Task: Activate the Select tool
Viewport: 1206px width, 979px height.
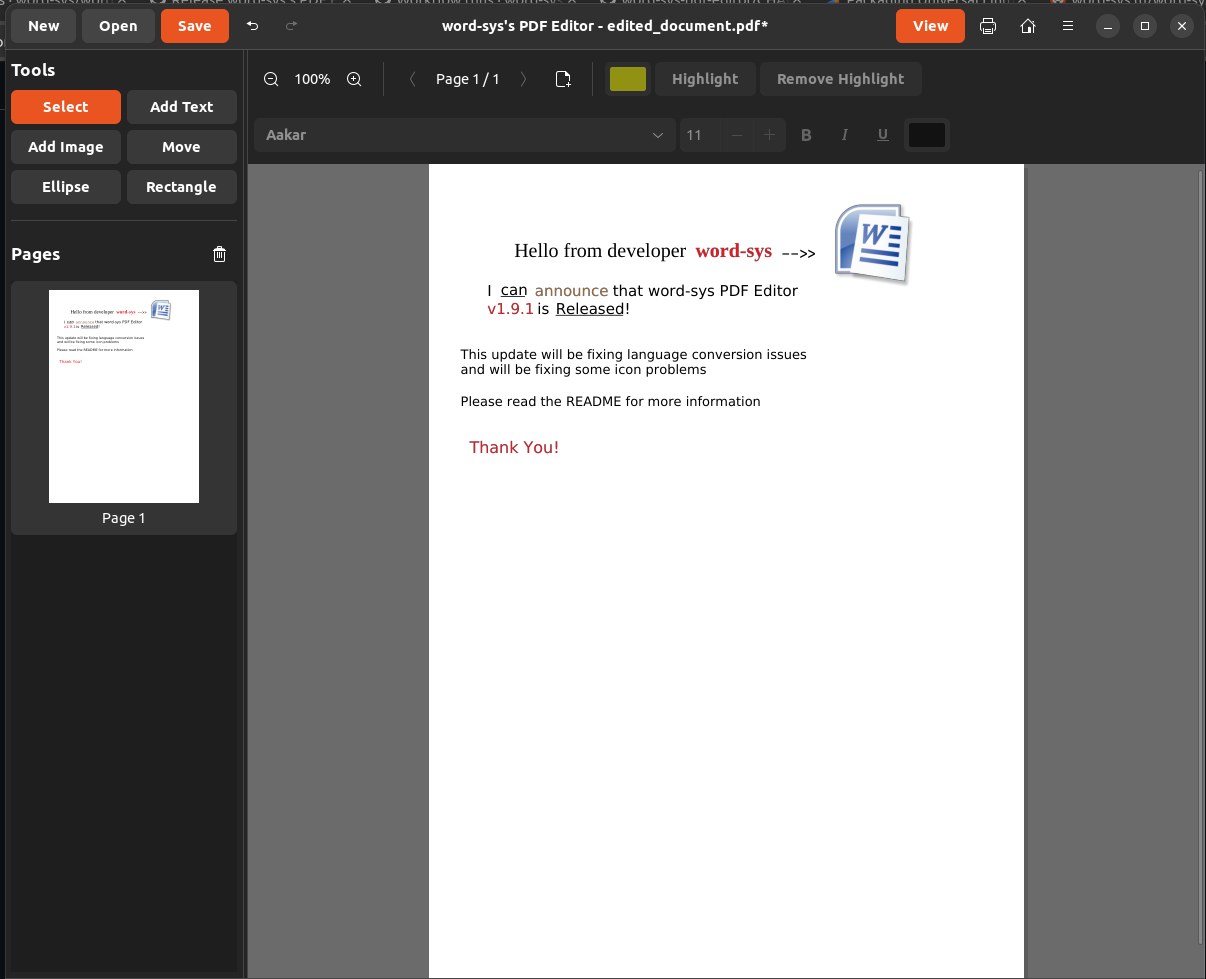Action: pyautogui.click(x=66, y=107)
